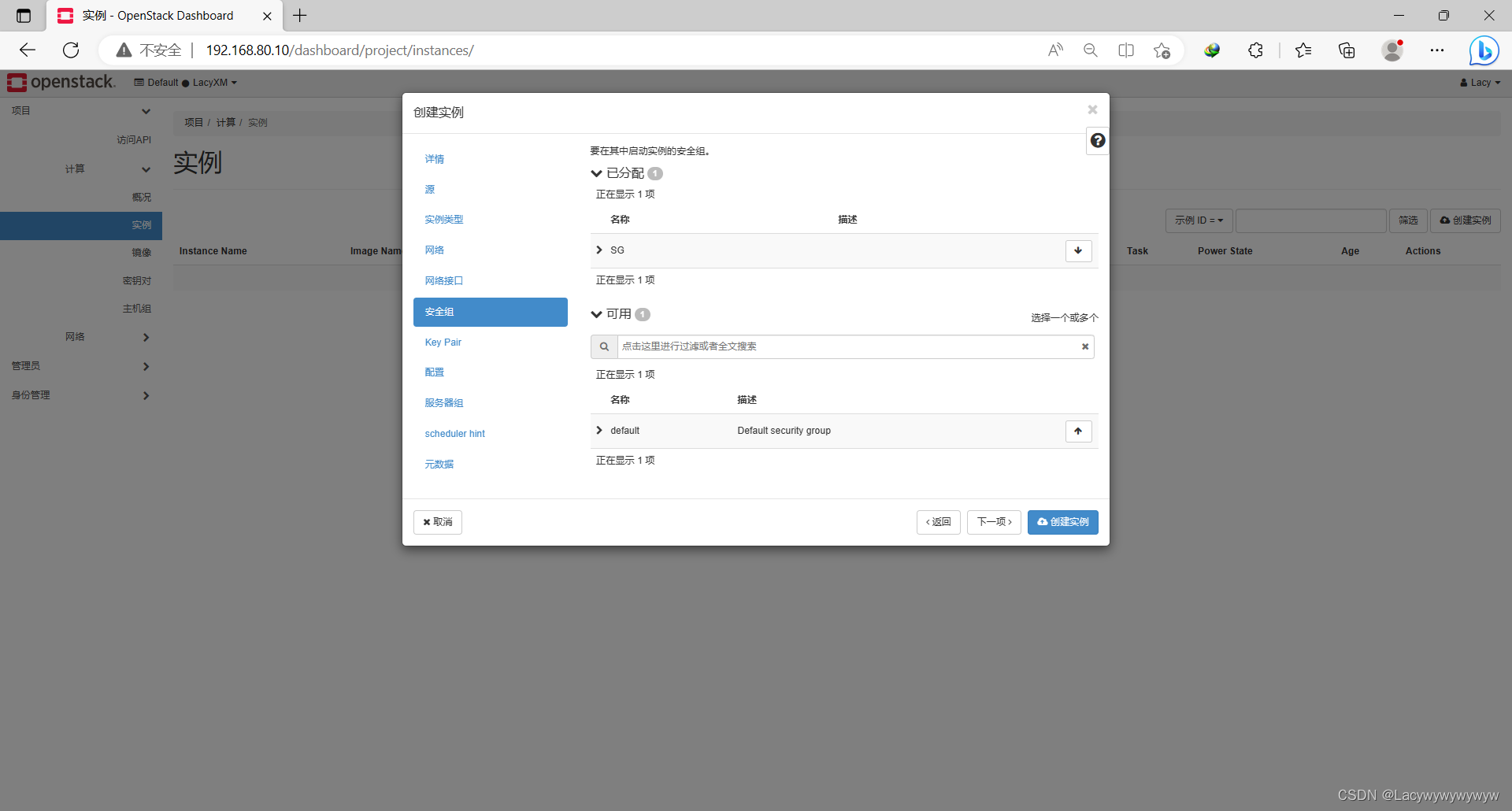Cancel instance creation with 取消

[x=437, y=522]
